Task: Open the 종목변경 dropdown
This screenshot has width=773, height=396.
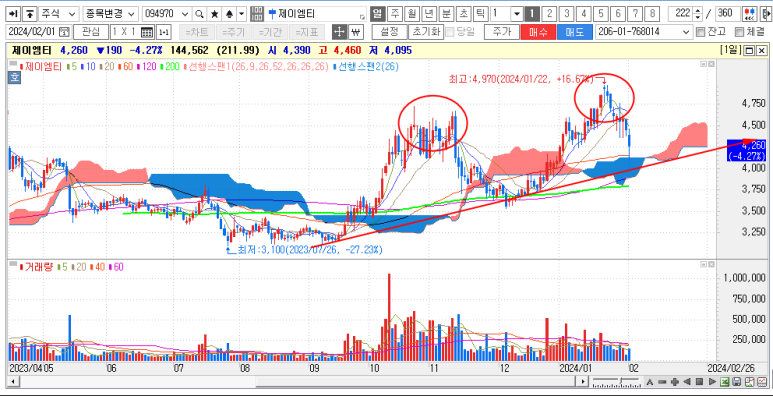Action: (x=110, y=13)
